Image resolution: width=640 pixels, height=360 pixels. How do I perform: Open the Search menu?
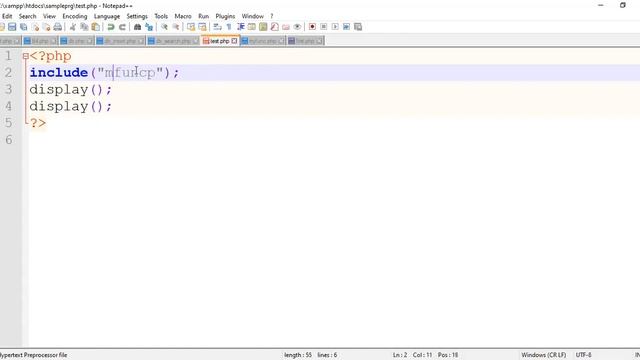pyautogui.click(x=27, y=16)
